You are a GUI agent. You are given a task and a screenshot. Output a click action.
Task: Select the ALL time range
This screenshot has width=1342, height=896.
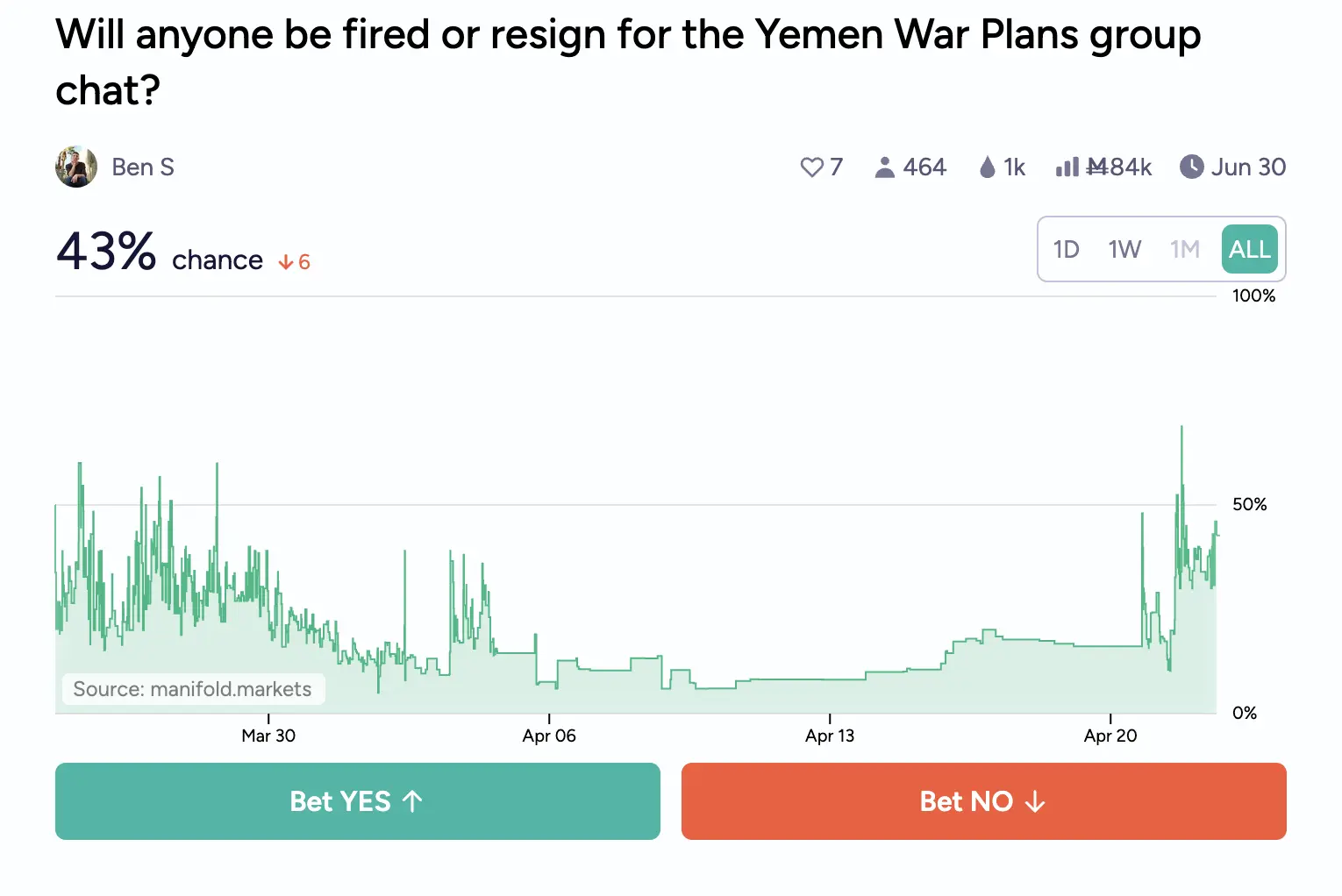click(1249, 250)
